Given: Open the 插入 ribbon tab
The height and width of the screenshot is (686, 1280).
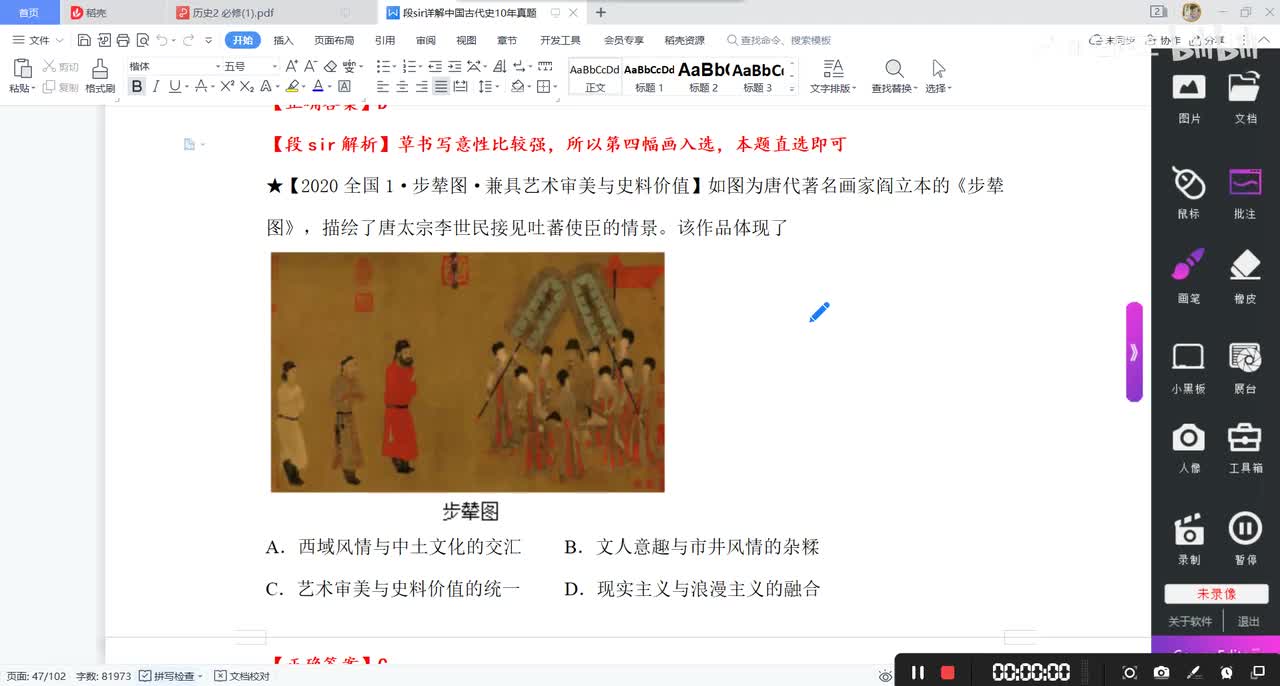Looking at the screenshot, I should click(283, 41).
